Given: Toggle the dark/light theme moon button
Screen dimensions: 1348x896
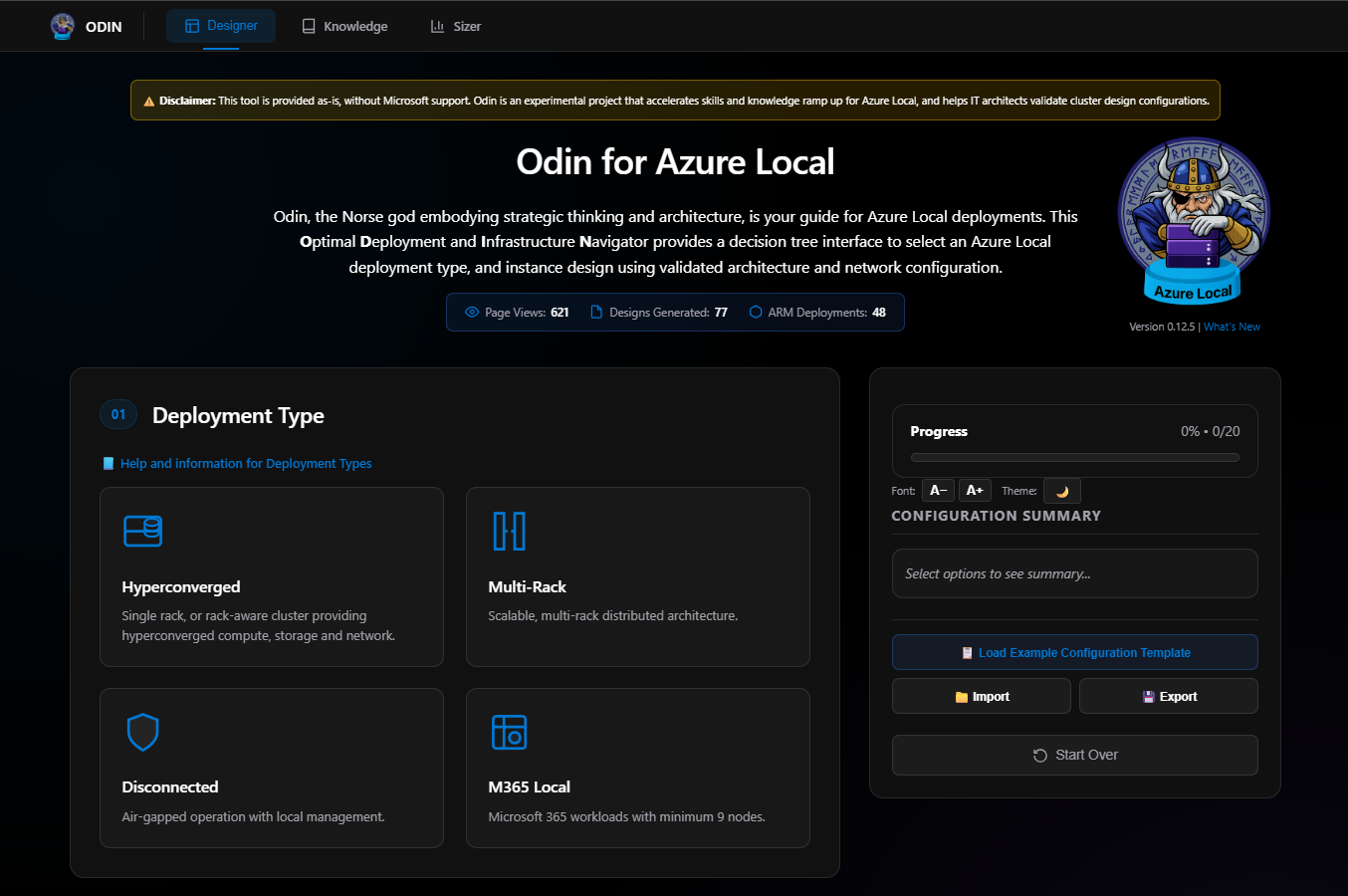Looking at the screenshot, I should click(x=1061, y=491).
